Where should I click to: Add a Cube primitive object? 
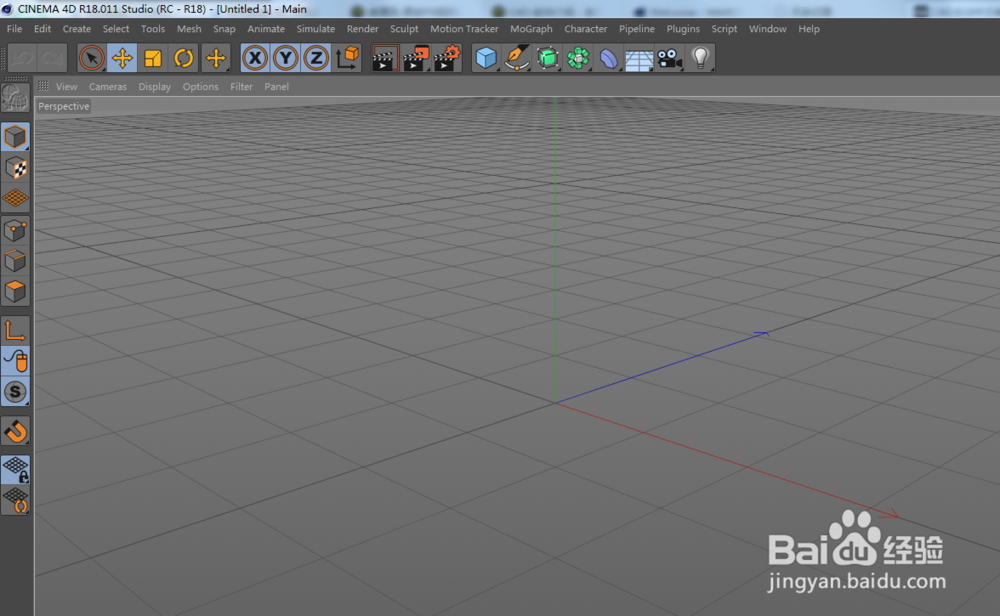(486, 59)
